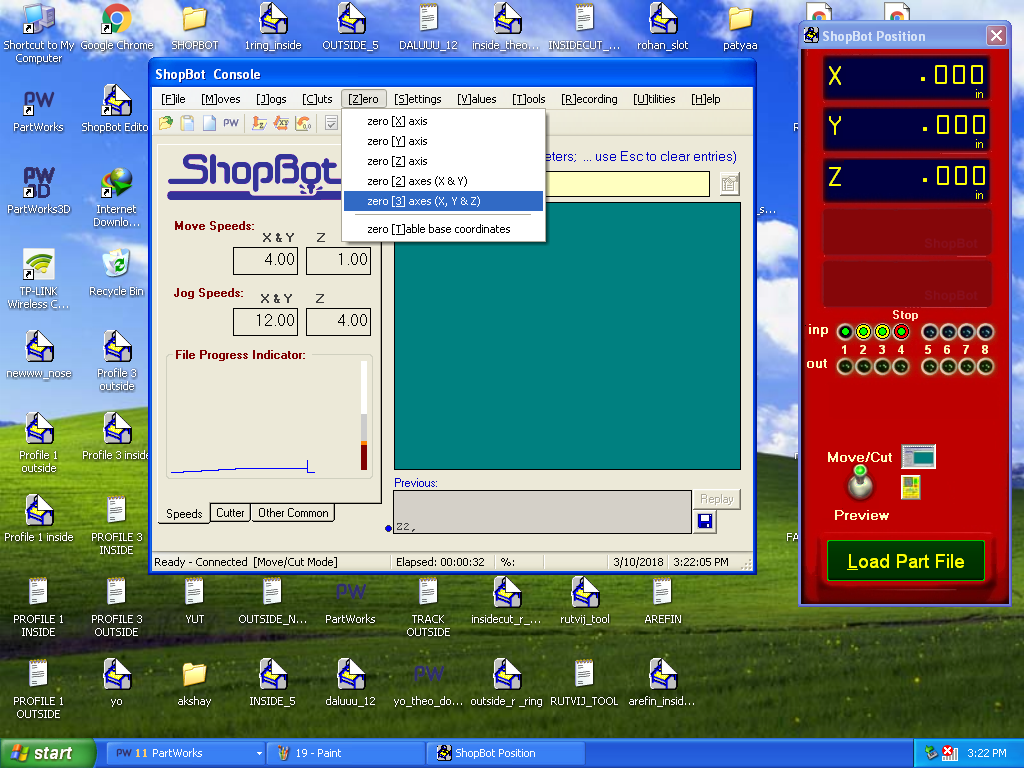
Task: Choose zero [2] axes (X & Y)
Action: [443, 181]
